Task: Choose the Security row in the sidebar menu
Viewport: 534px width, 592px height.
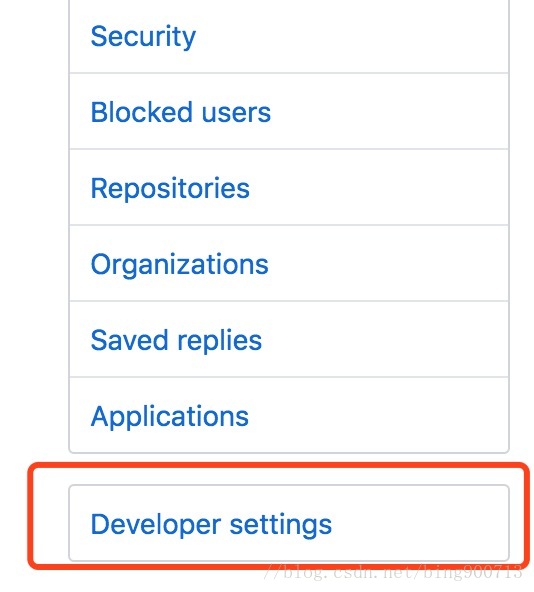Action: click(x=289, y=37)
